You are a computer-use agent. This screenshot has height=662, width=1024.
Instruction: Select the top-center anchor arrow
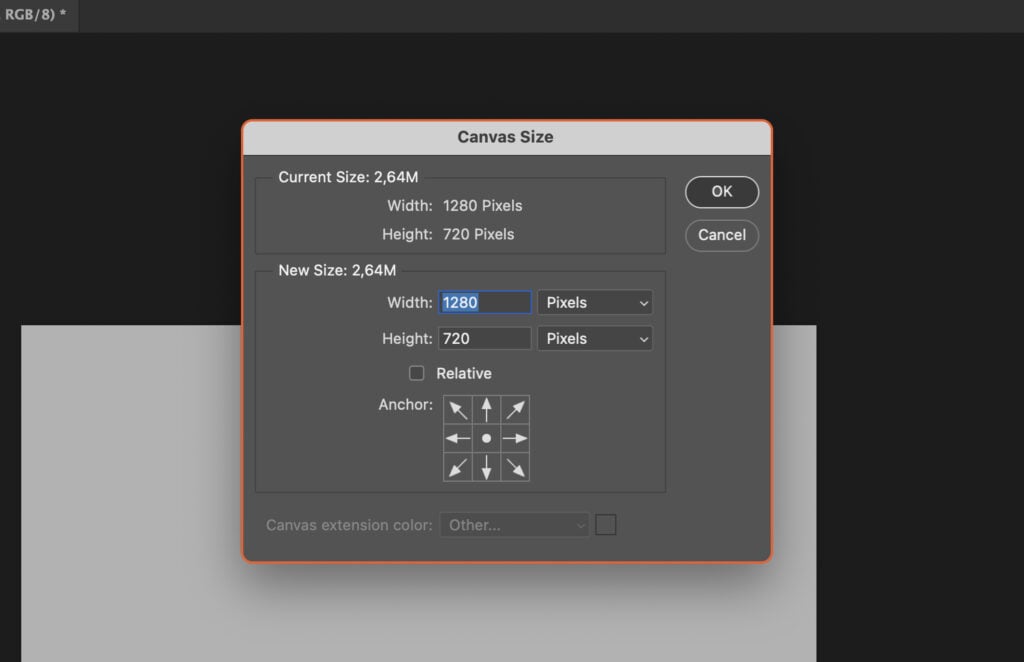[487, 408]
